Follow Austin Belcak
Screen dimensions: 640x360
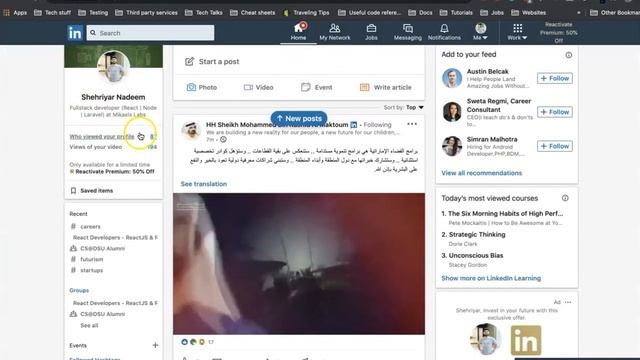click(x=555, y=78)
